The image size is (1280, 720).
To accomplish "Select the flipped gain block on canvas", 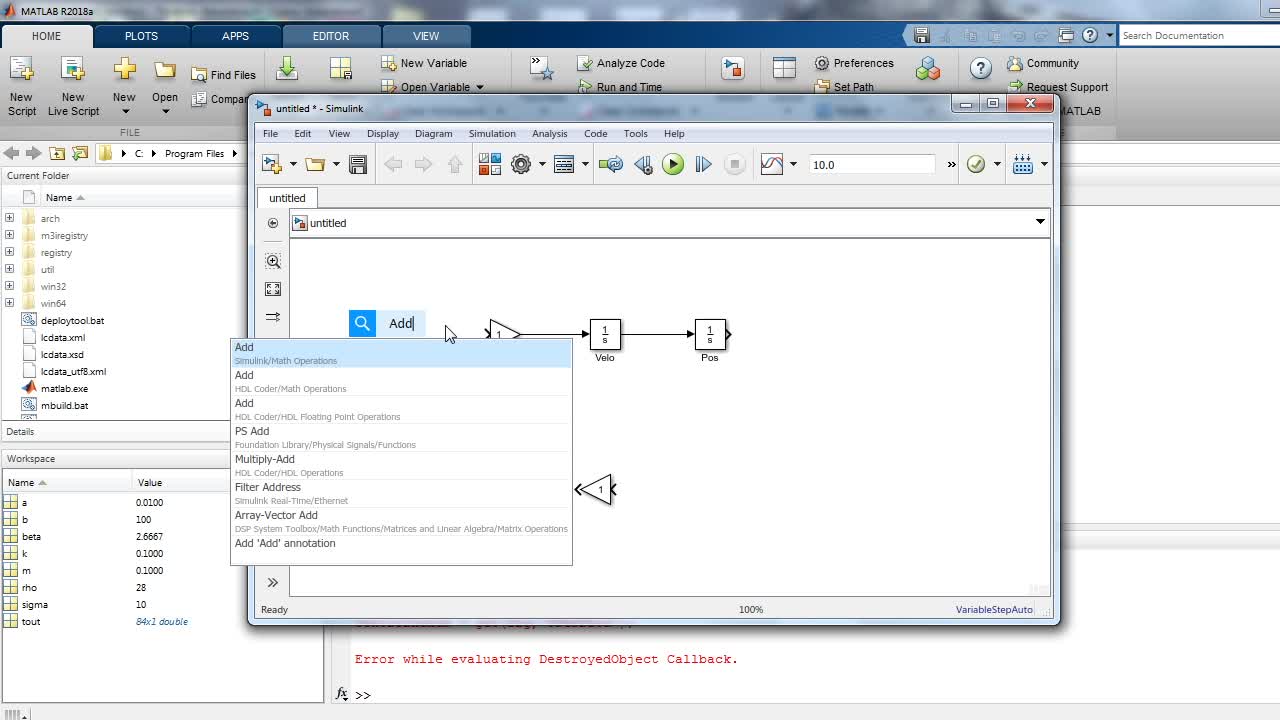I will (x=597, y=489).
